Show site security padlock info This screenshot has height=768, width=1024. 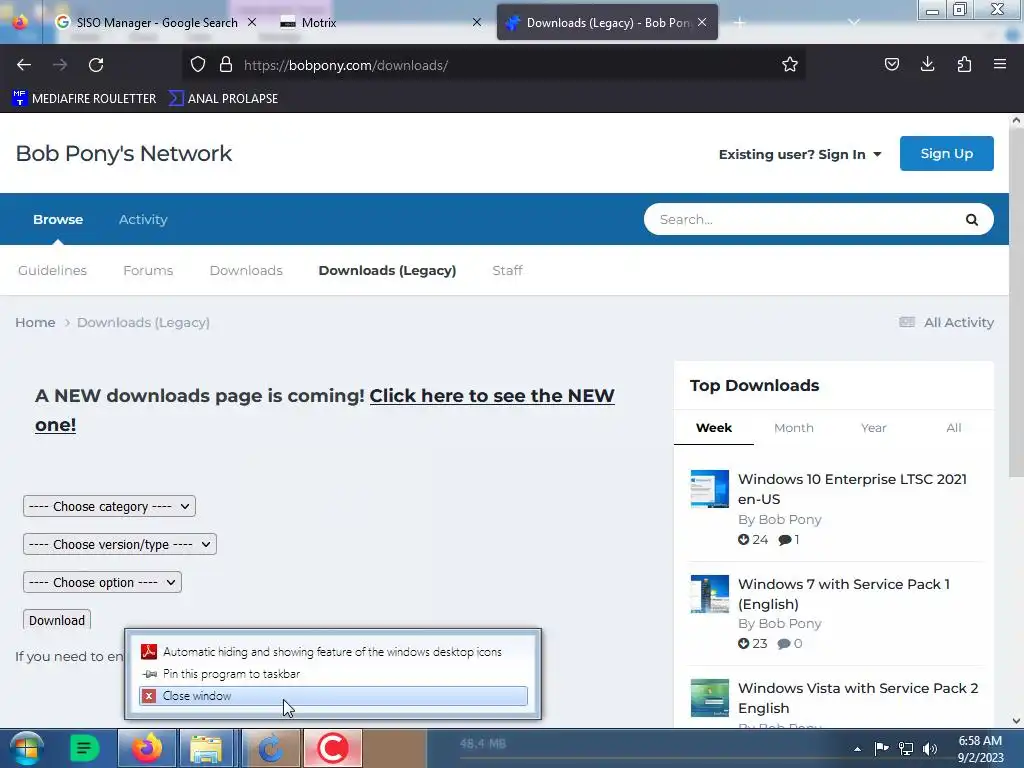pos(226,64)
